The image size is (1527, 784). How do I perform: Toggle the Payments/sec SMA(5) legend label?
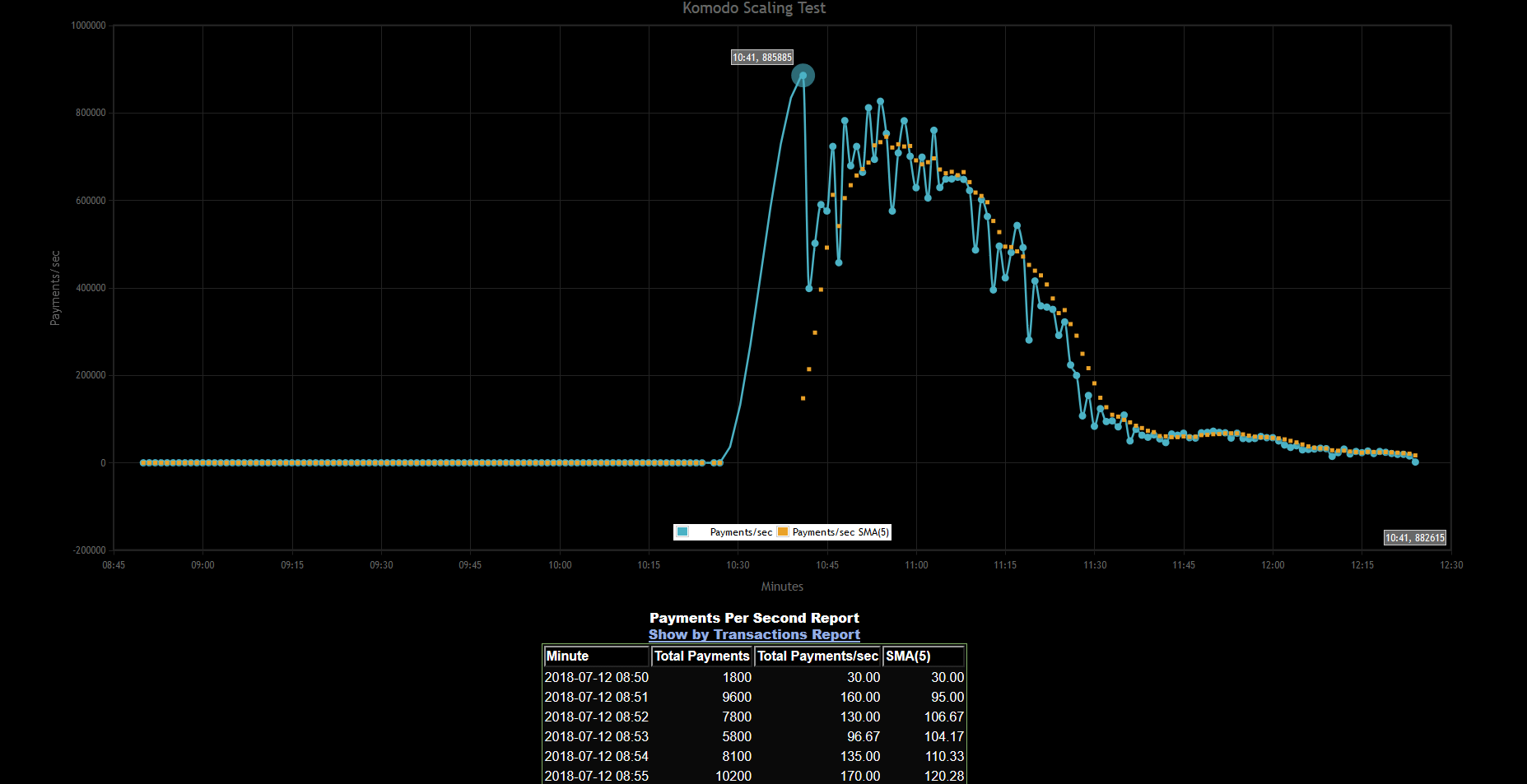point(840,532)
